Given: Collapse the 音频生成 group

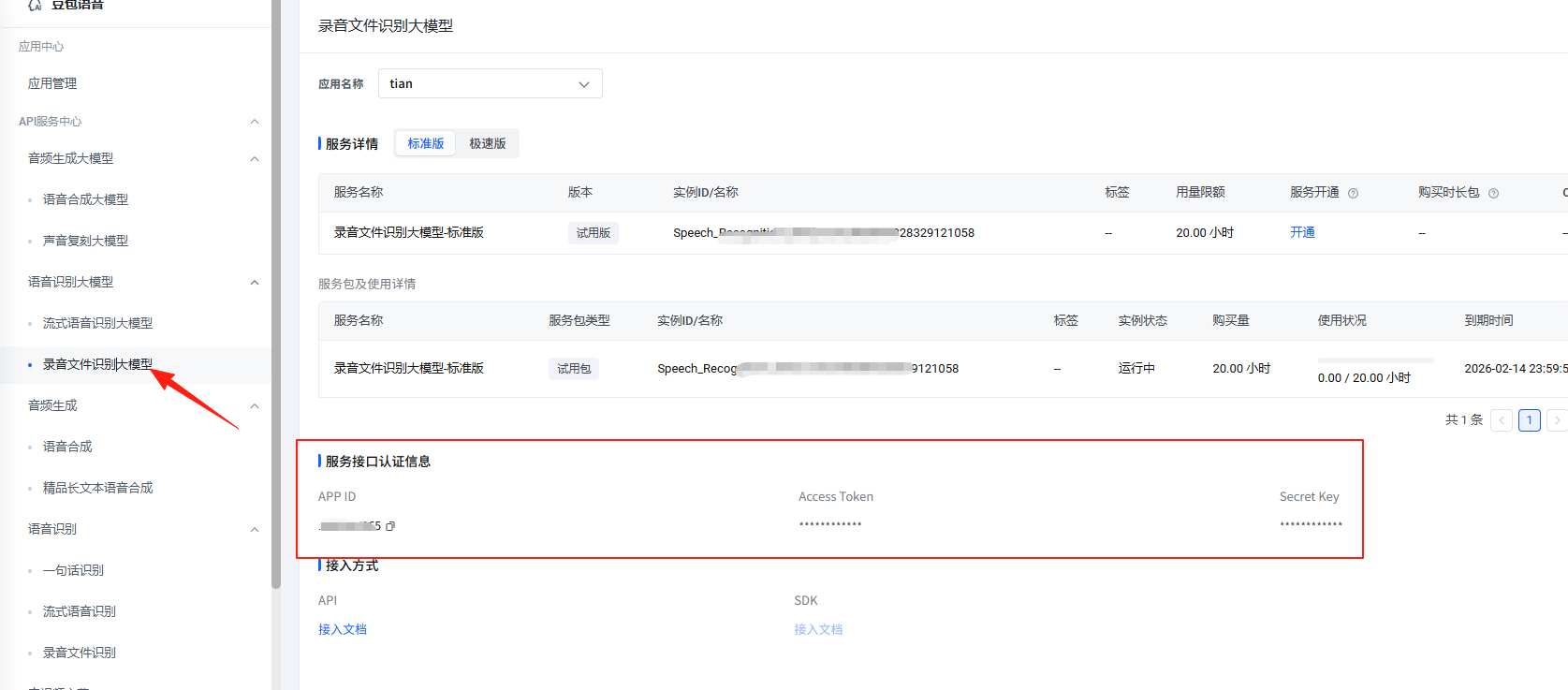Looking at the screenshot, I should point(255,406).
